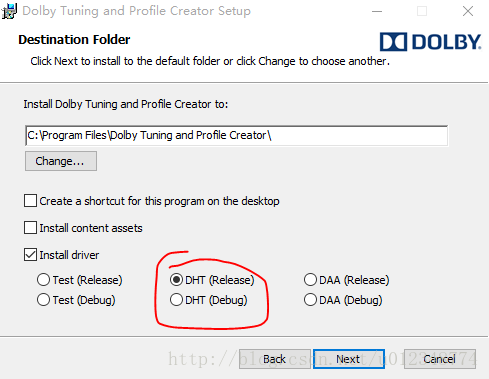Minimize the setup window
The width and height of the screenshot is (489, 379).
[377, 11]
